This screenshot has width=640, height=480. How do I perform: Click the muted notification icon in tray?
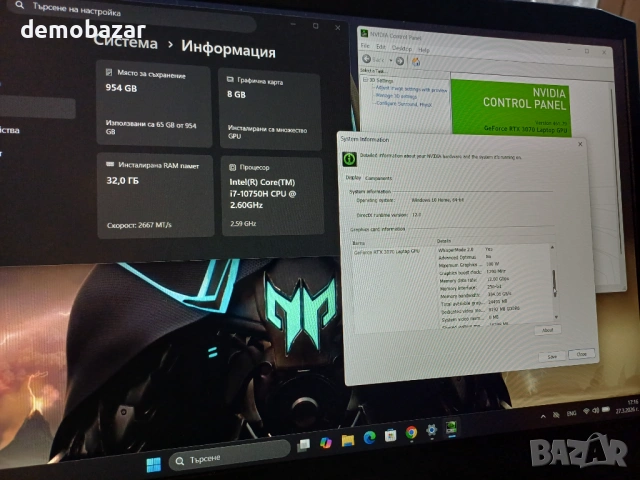[x=556, y=415]
